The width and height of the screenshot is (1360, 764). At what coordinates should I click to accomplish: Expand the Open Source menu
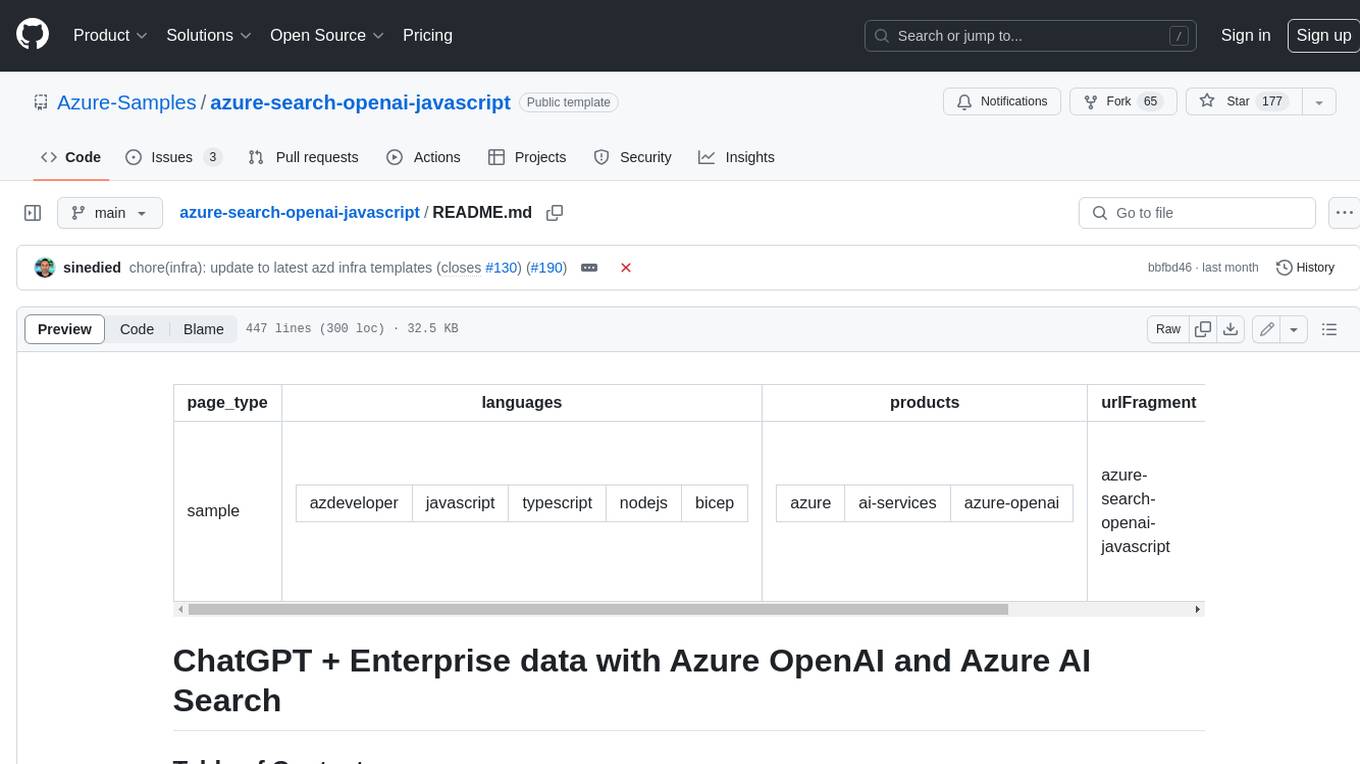pyautogui.click(x=327, y=35)
